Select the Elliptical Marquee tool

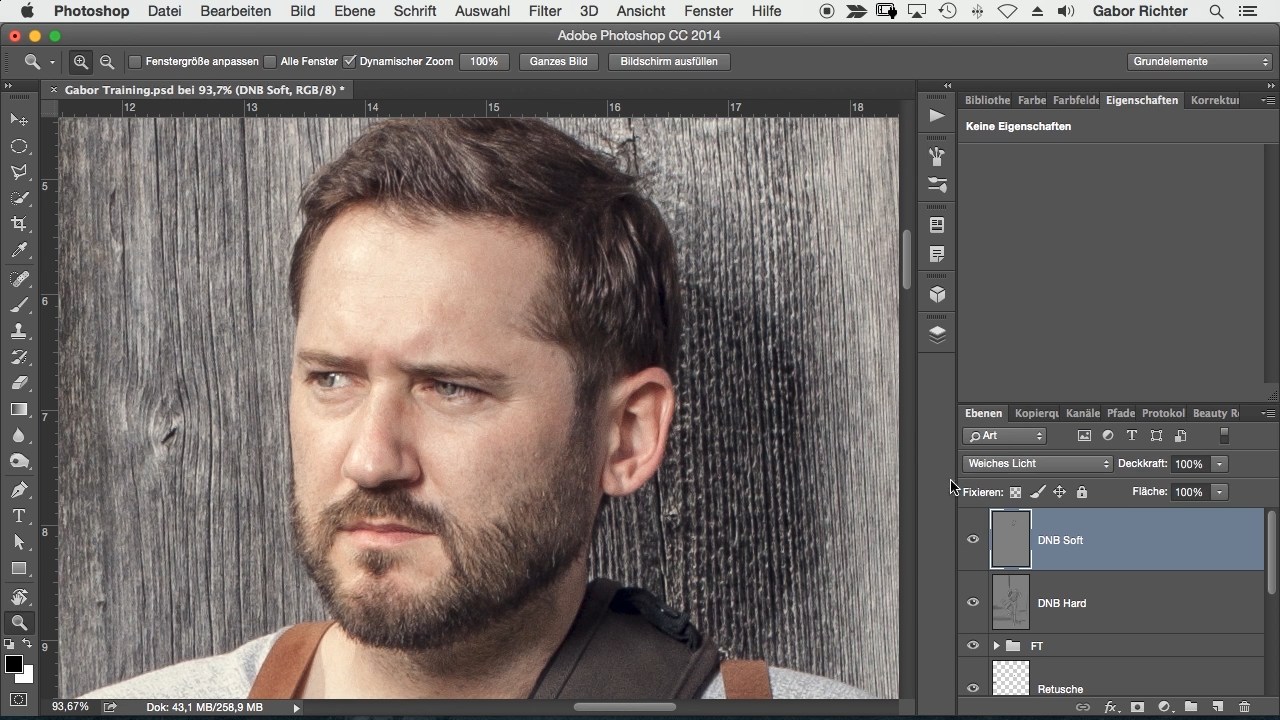(x=19, y=146)
